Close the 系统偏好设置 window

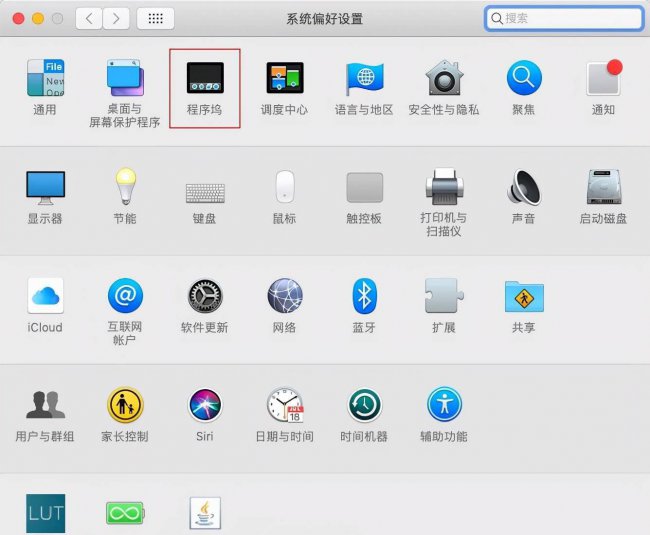point(18,18)
